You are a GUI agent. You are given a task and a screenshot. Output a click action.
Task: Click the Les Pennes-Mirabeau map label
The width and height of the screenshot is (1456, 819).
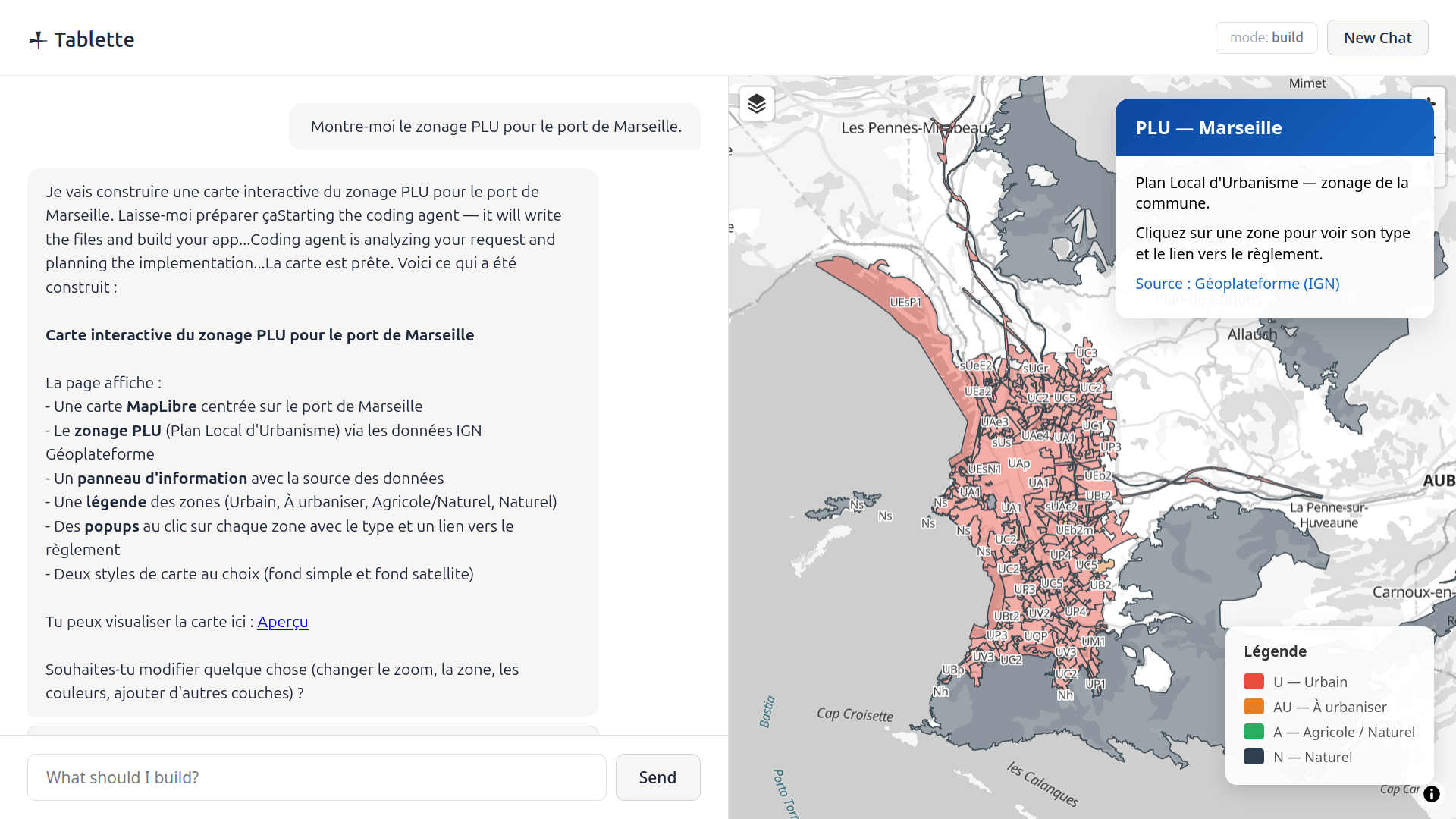pos(914,128)
